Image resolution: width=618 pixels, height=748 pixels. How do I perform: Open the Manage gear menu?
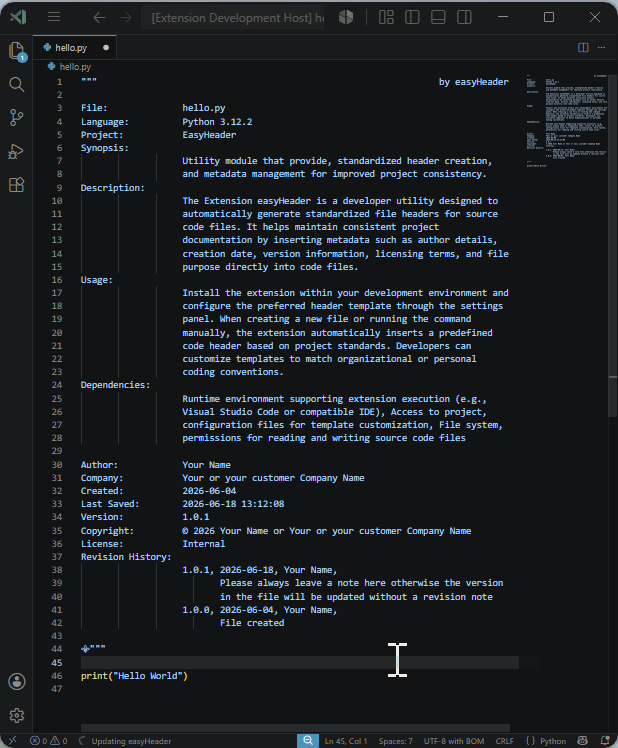17,715
